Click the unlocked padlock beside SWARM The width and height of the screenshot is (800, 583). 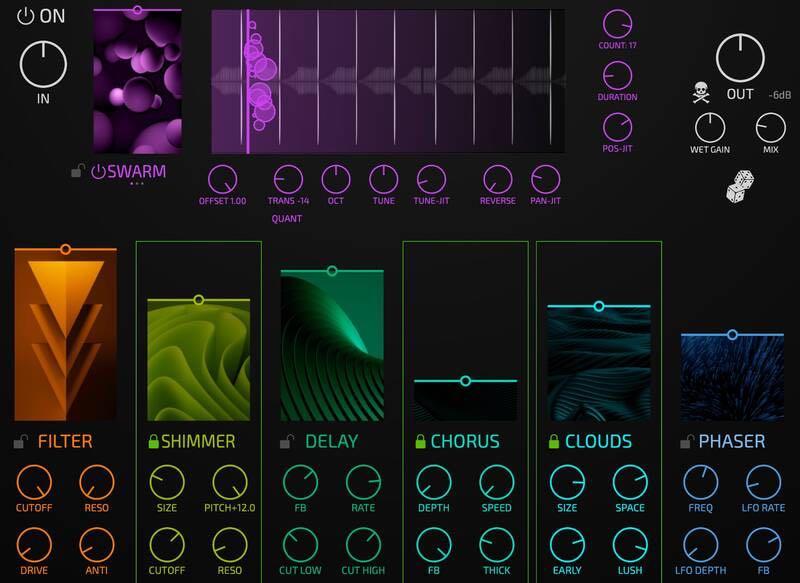[x=77, y=172]
